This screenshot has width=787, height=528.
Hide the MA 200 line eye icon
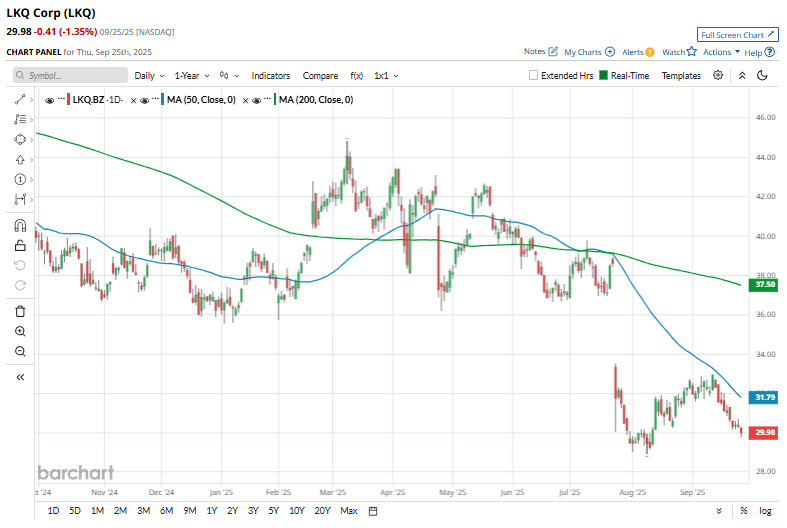(256, 100)
